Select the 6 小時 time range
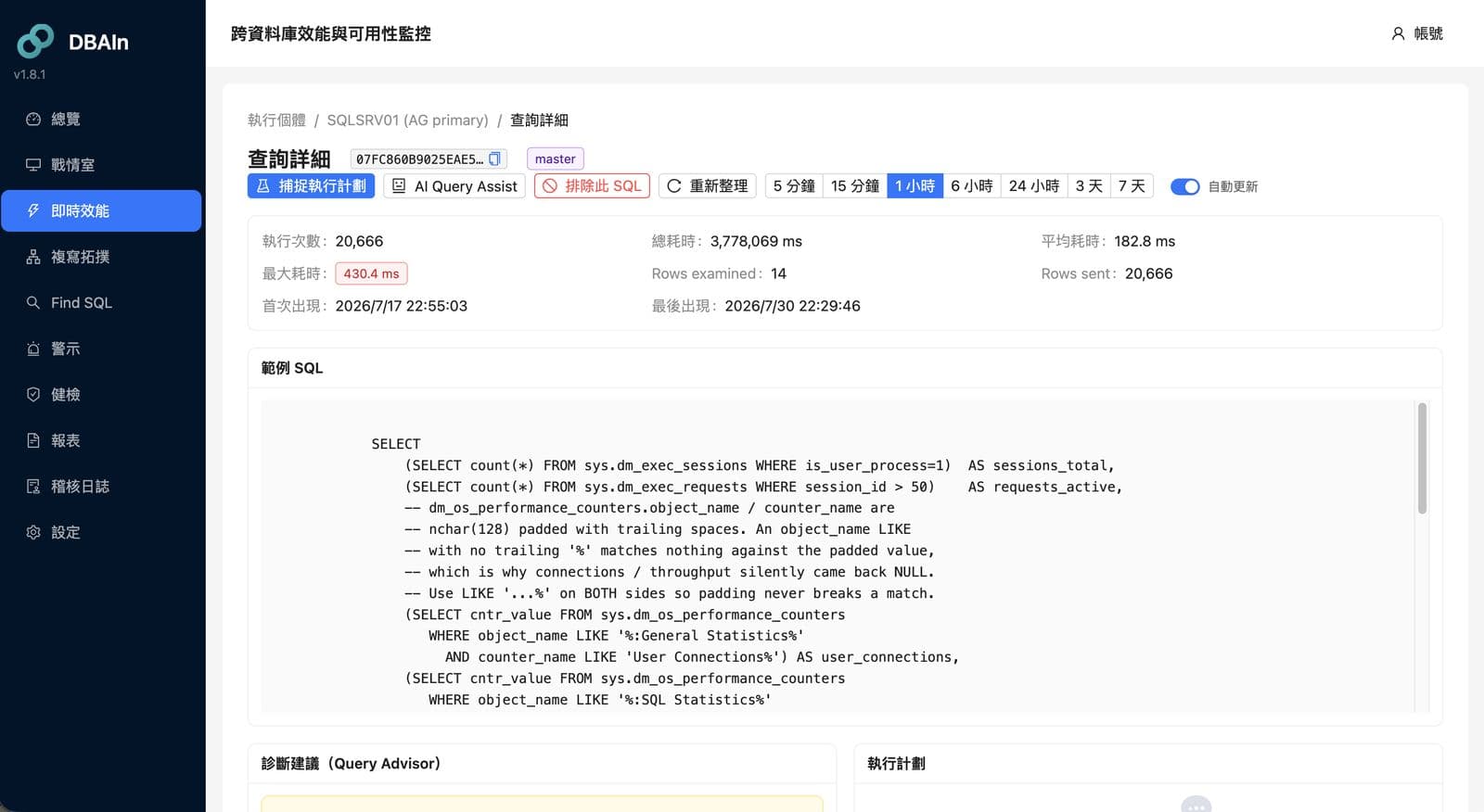 tap(971, 185)
